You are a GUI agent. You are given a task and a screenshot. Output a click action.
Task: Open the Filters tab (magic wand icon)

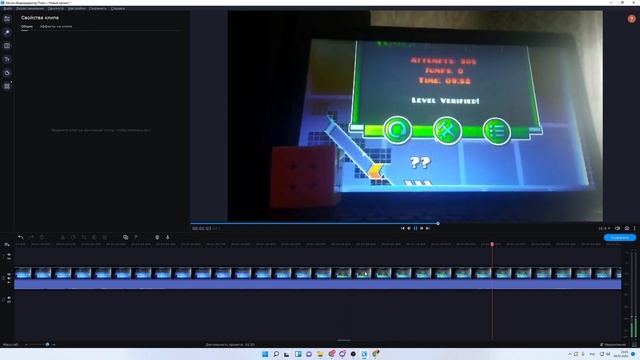7,32
